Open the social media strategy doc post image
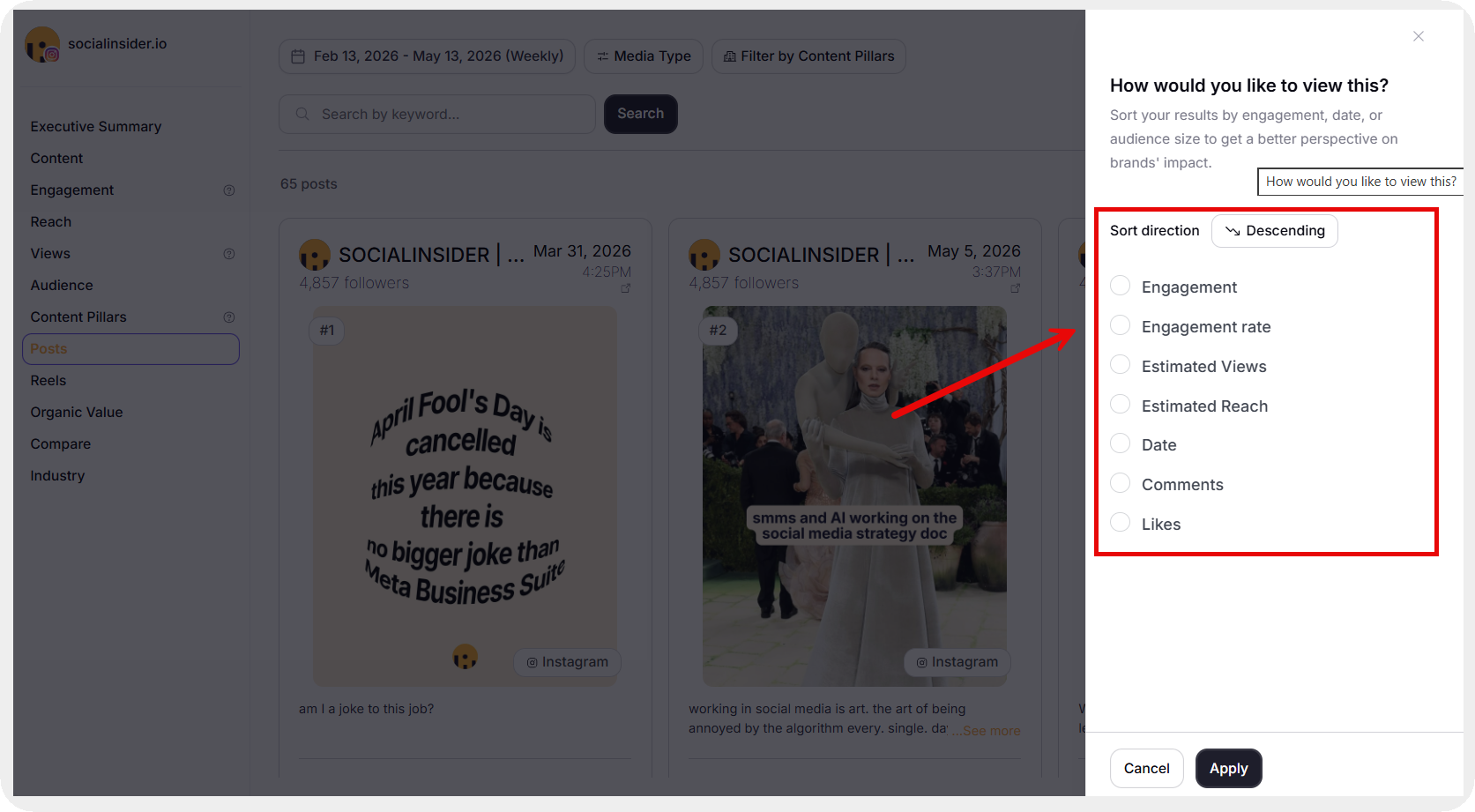Viewport: 1475px width, 812px height. point(854,495)
